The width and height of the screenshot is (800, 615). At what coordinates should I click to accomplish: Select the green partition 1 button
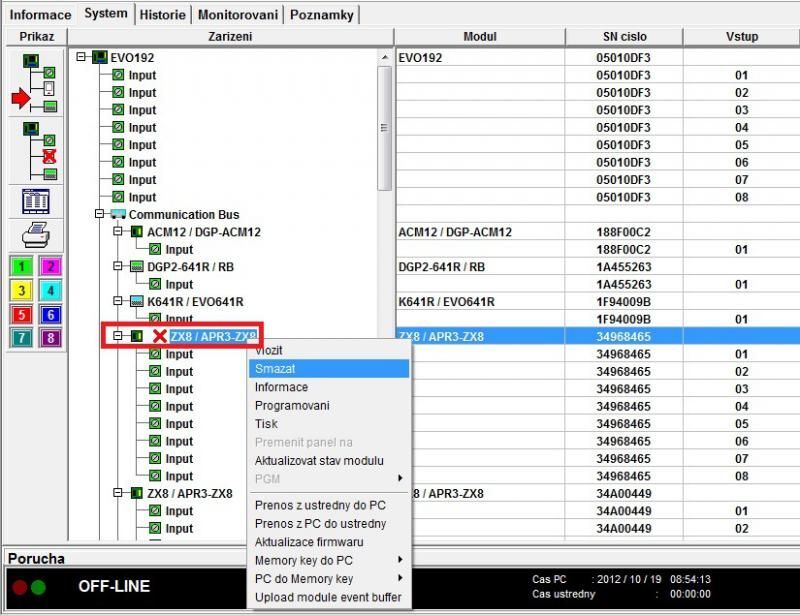pos(21,266)
